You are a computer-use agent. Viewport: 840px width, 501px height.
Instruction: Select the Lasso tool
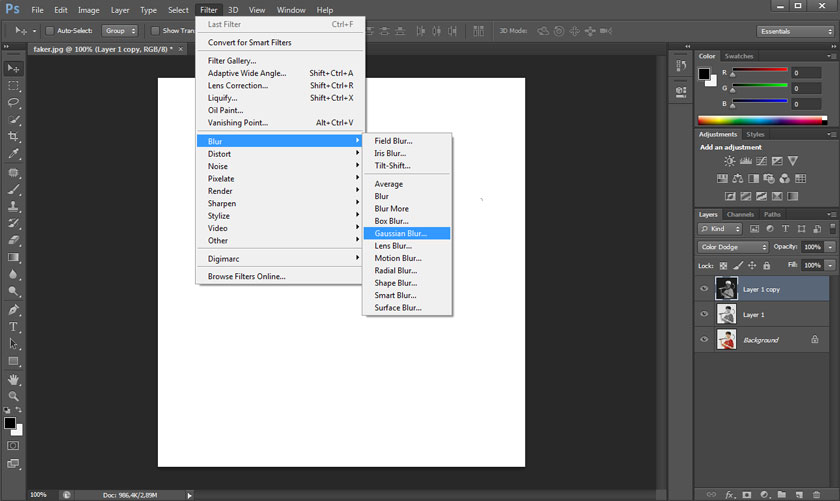click(x=13, y=102)
